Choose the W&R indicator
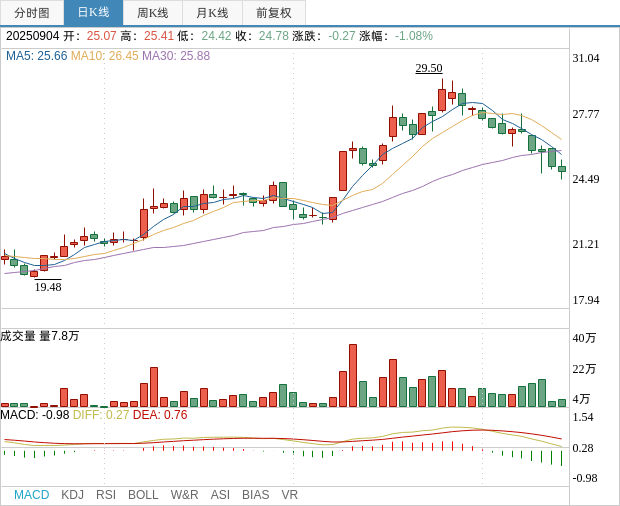The image size is (620, 506). tap(184, 495)
